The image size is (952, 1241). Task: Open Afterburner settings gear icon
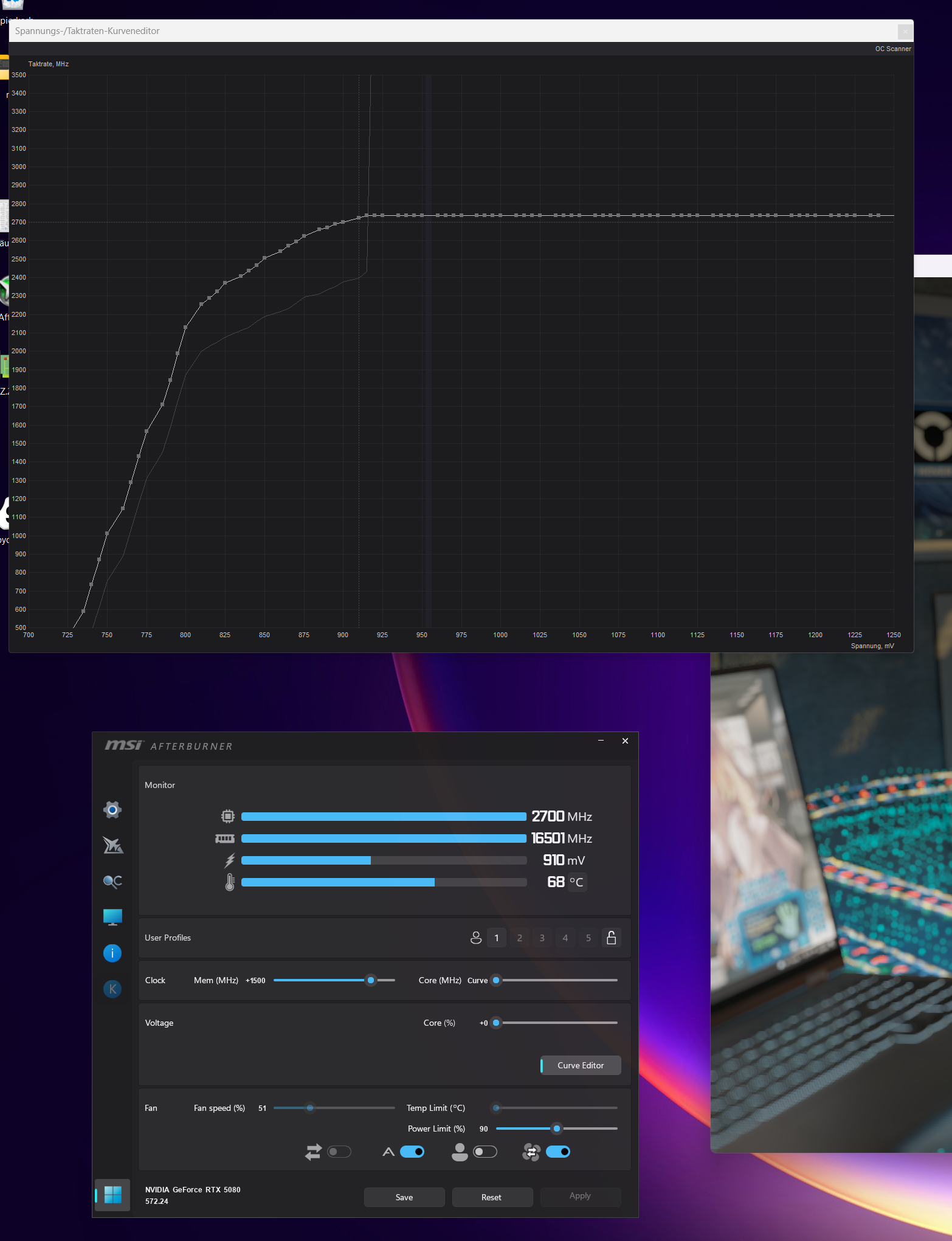pos(112,810)
